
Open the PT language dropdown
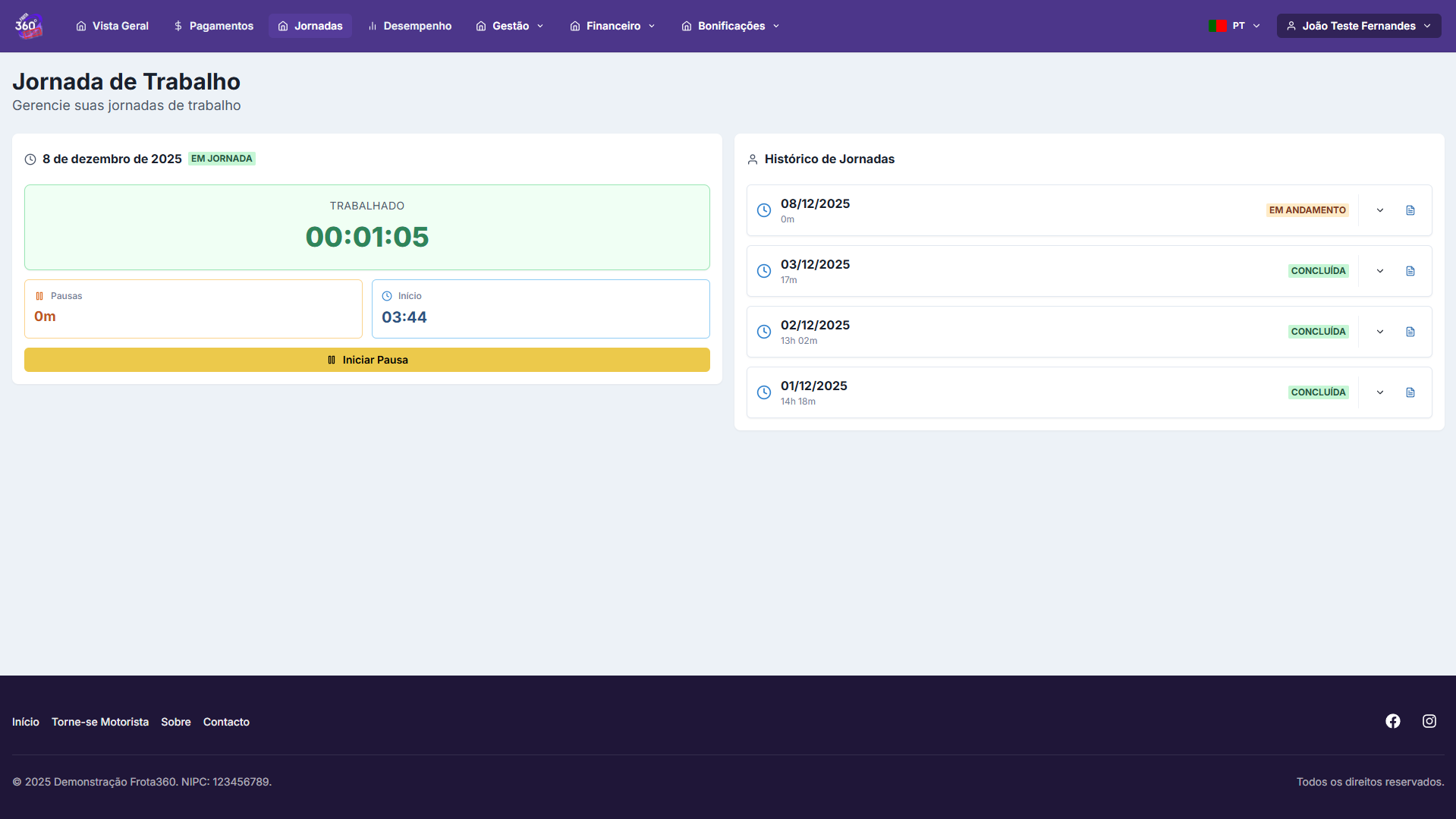pos(1234,26)
